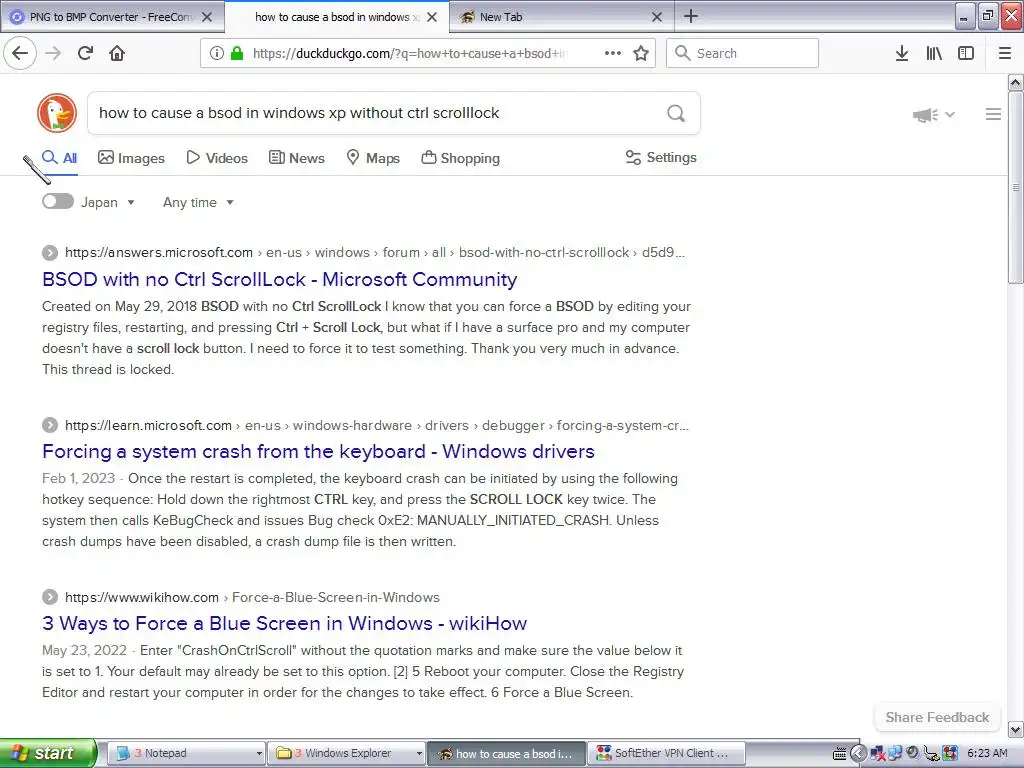This screenshot has height=768, width=1024.
Task: Switch to News results
Action: (296, 158)
